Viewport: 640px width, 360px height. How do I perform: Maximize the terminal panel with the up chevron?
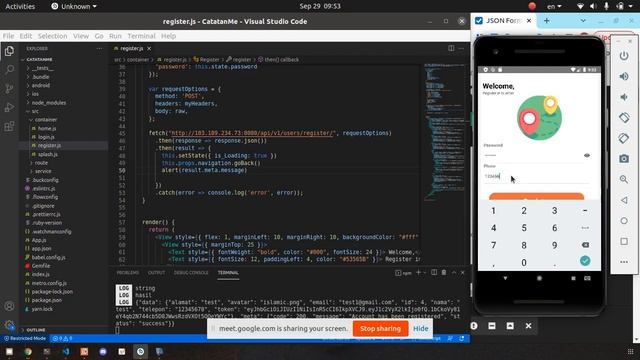[x=453, y=273]
